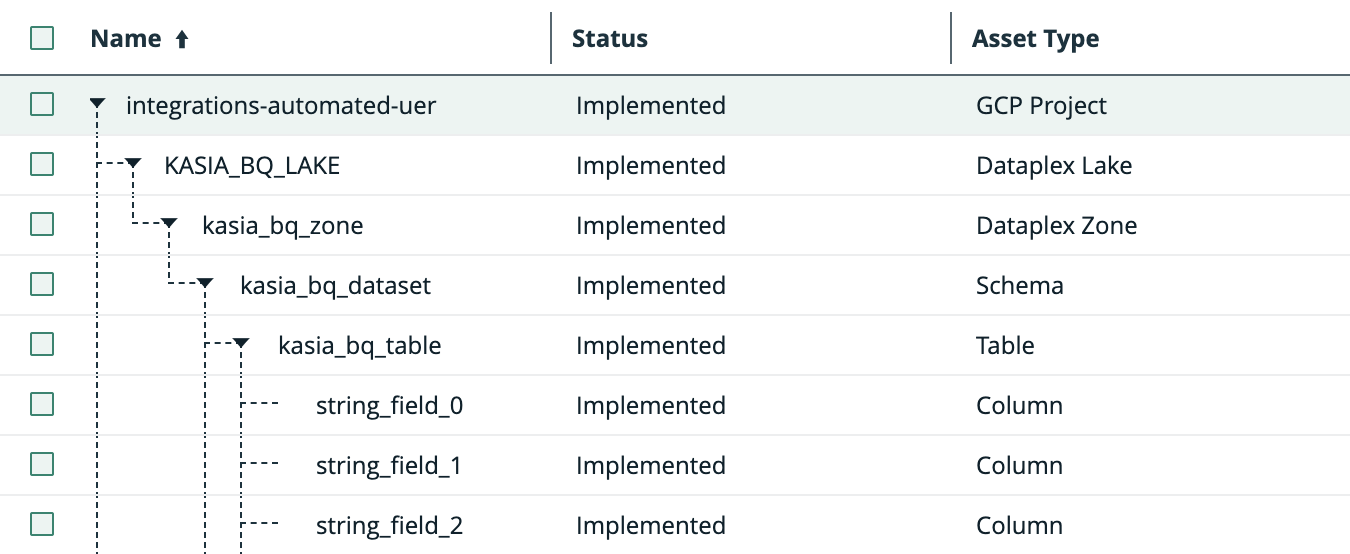Collapse the kasia_bq_dataset schema node
This screenshot has height=554, width=1350.
tap(205, 284)
